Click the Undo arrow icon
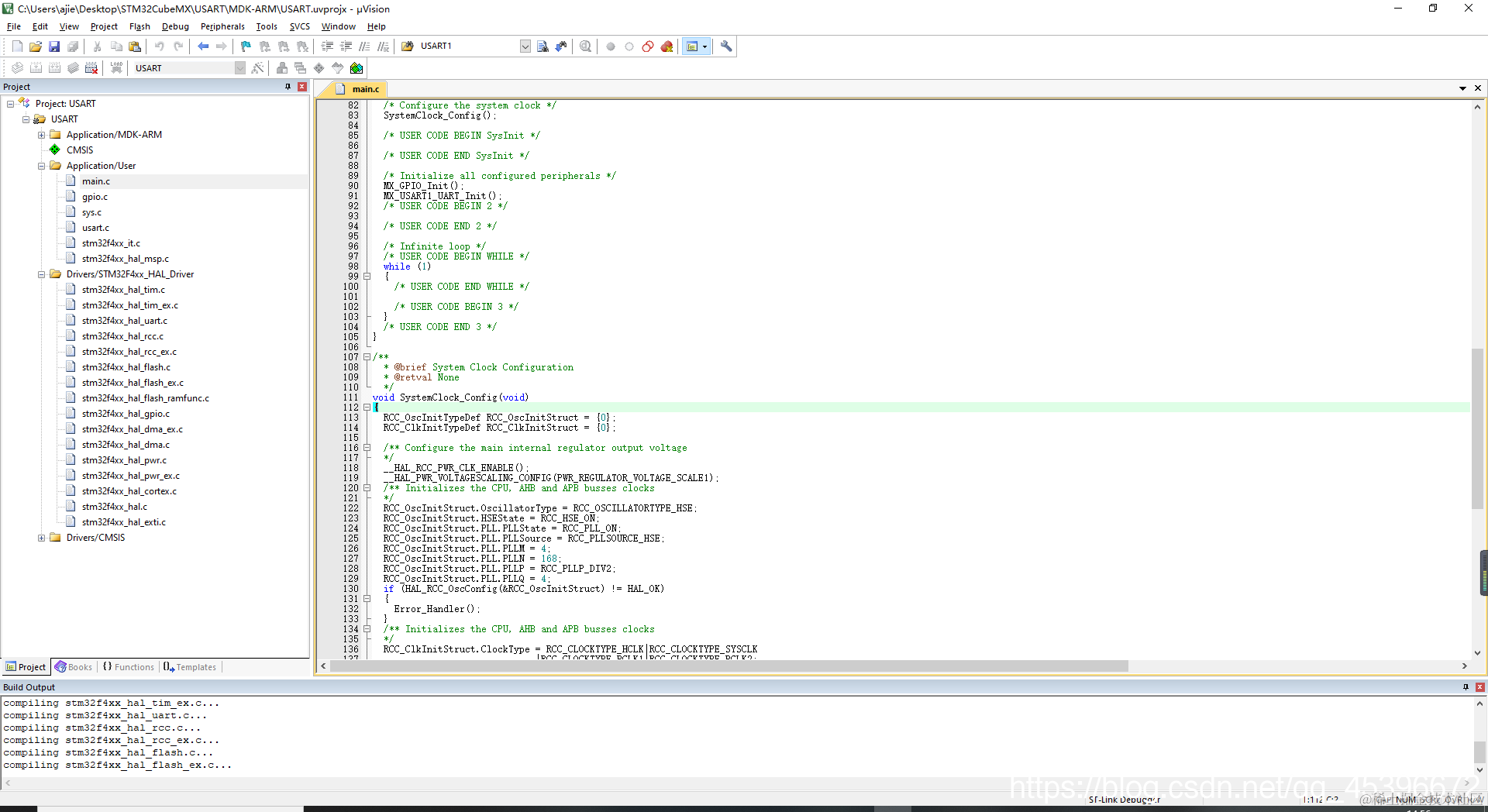The image size is (1488, 812). (160, 46)
